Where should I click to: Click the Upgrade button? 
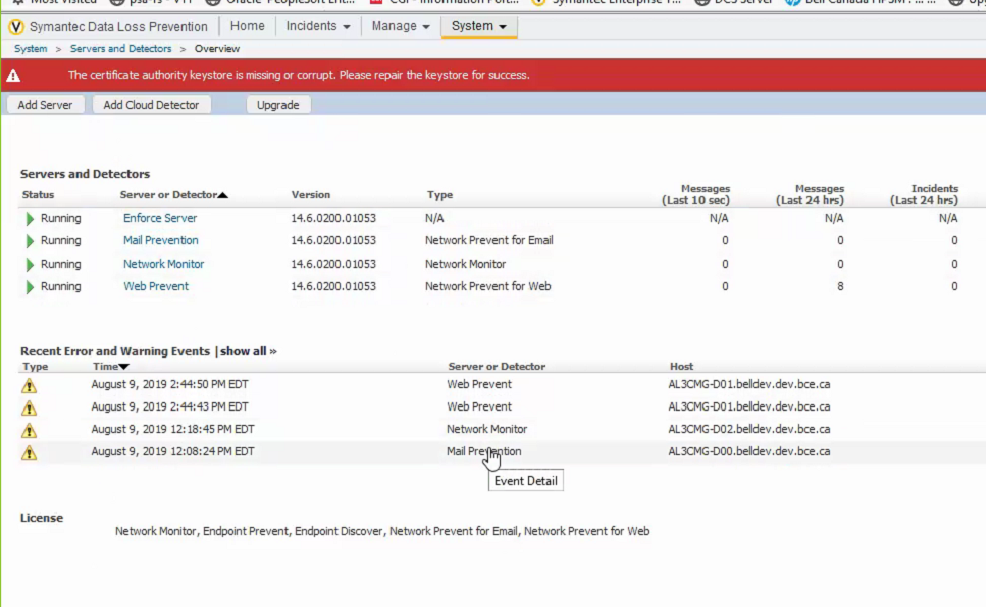point(278,105)
